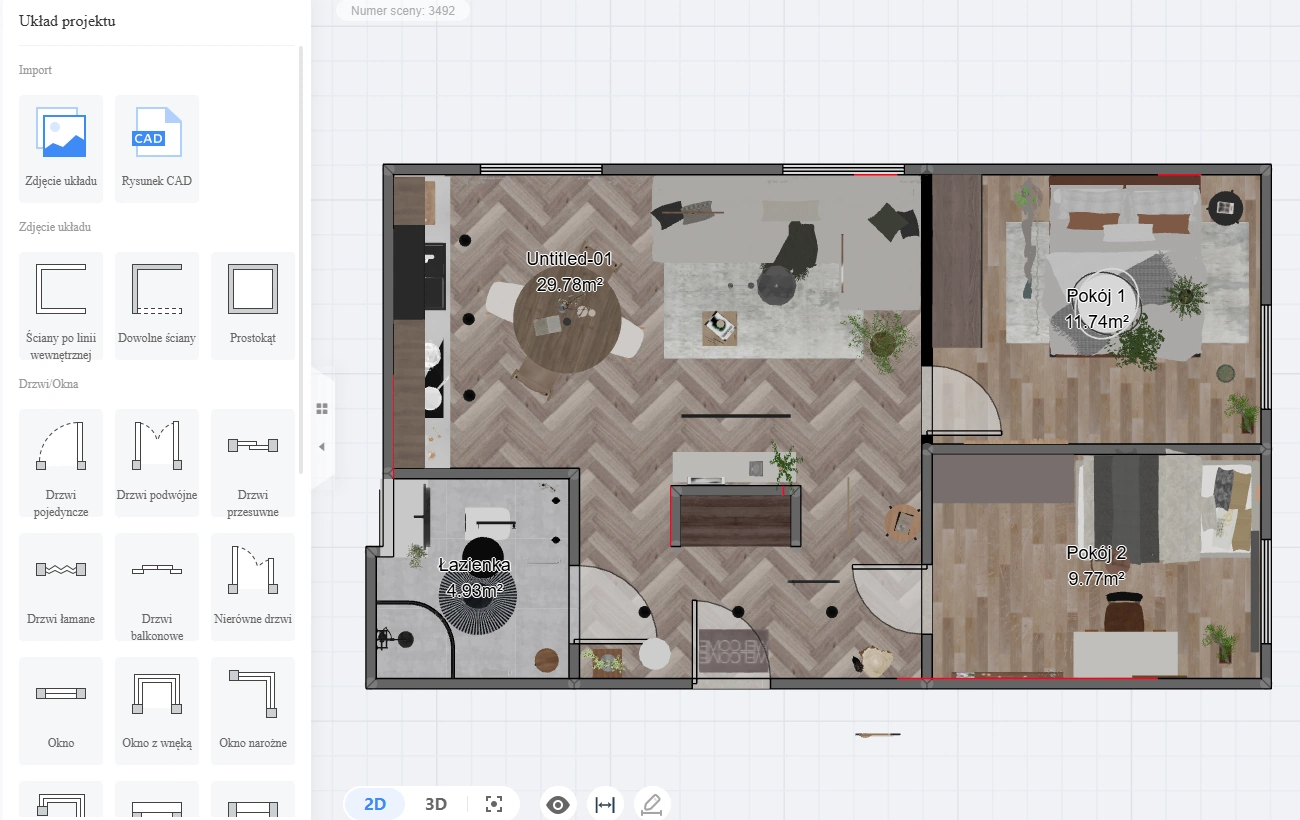The image size is (1300, 820).
Task: Select the Zdjęcie układu import icon
Action: 61,135
